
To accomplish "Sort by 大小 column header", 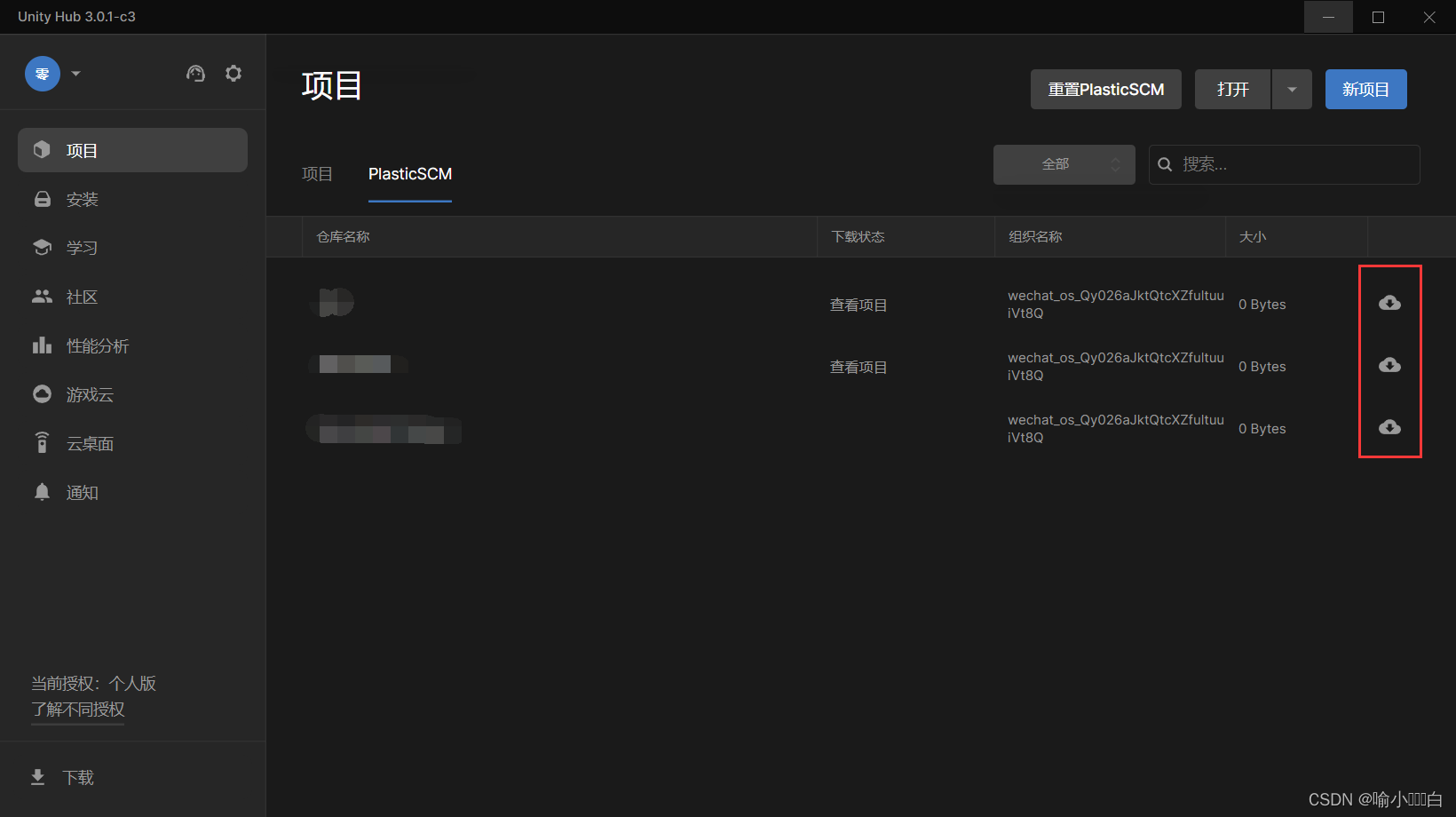I will pos(1252,237).
